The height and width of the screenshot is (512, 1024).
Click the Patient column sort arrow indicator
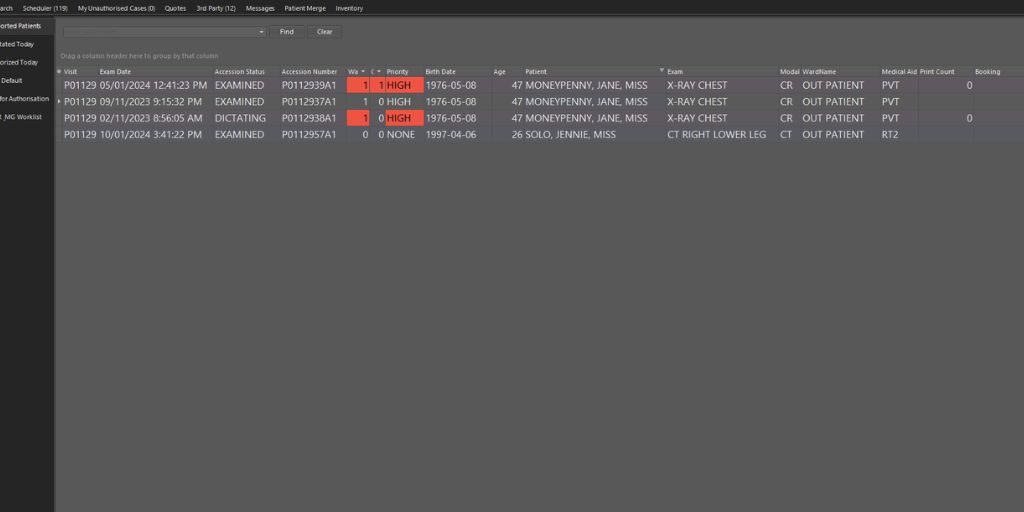coord(662,71)
